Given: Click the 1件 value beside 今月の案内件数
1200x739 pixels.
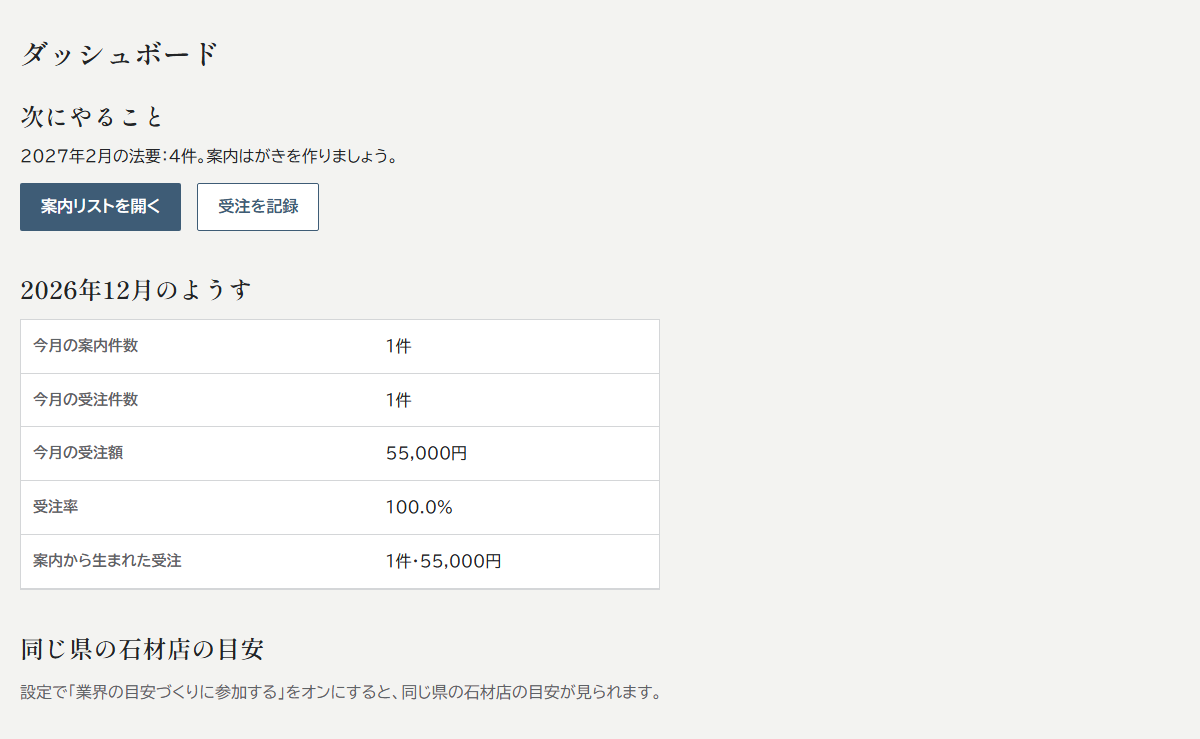Looking at the screenshot, I should tap(398, 346).
